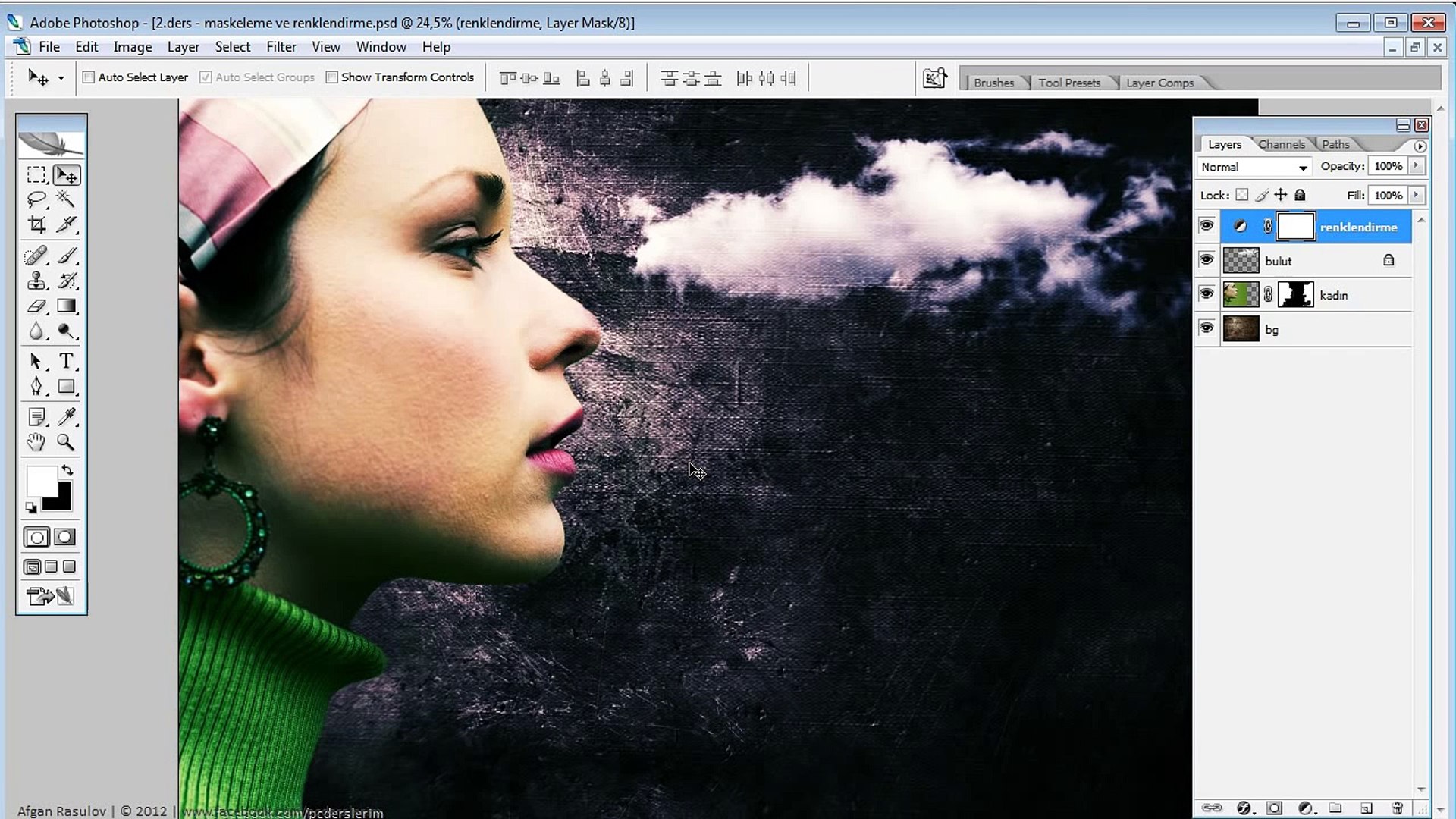Viewport: 1456px width, 819px height.
Task: Select the Hand tool
Action: pyautogui.click(x=36, y=442)
